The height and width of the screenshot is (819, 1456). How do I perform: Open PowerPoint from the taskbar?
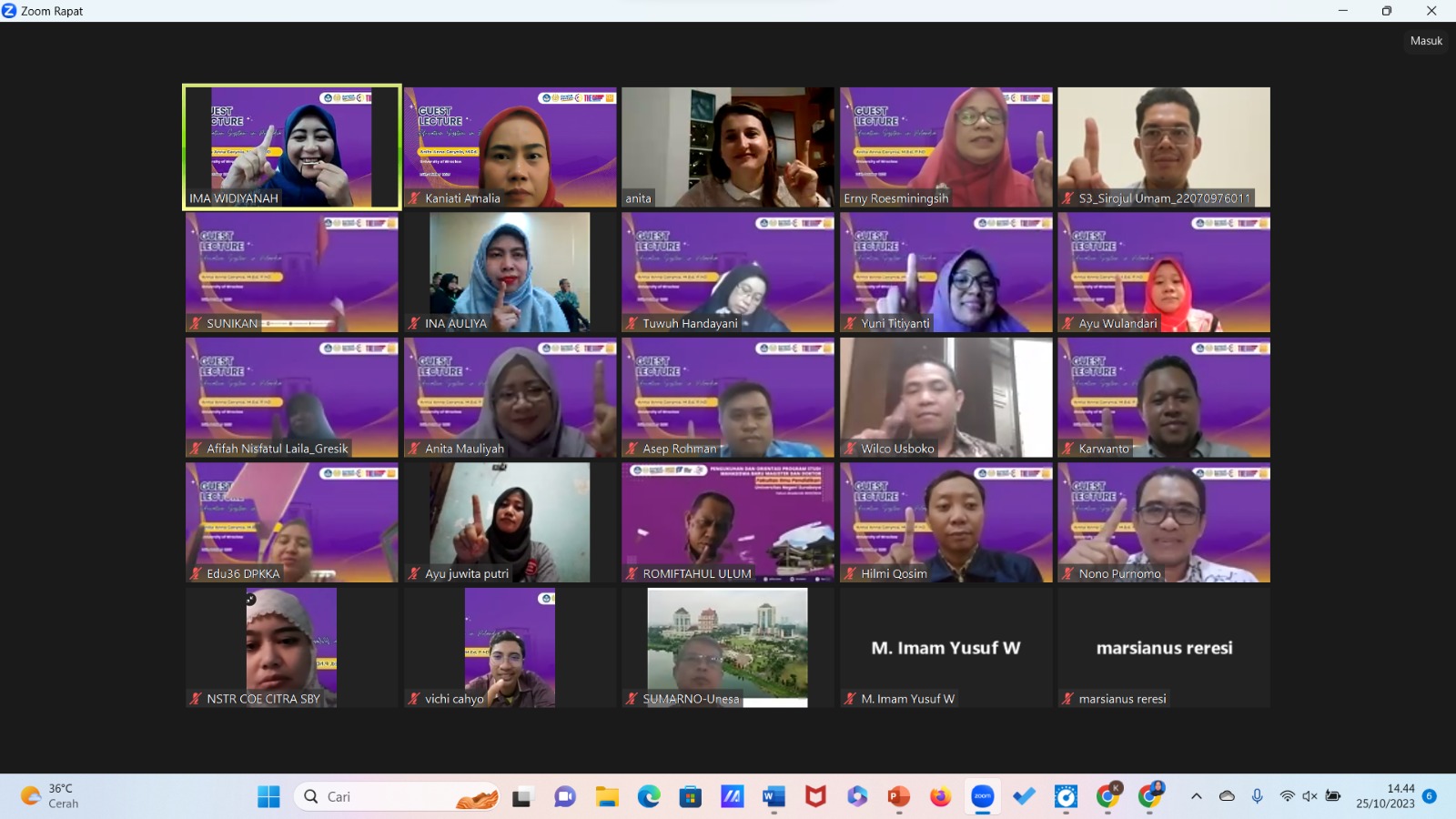pos(898,797)
